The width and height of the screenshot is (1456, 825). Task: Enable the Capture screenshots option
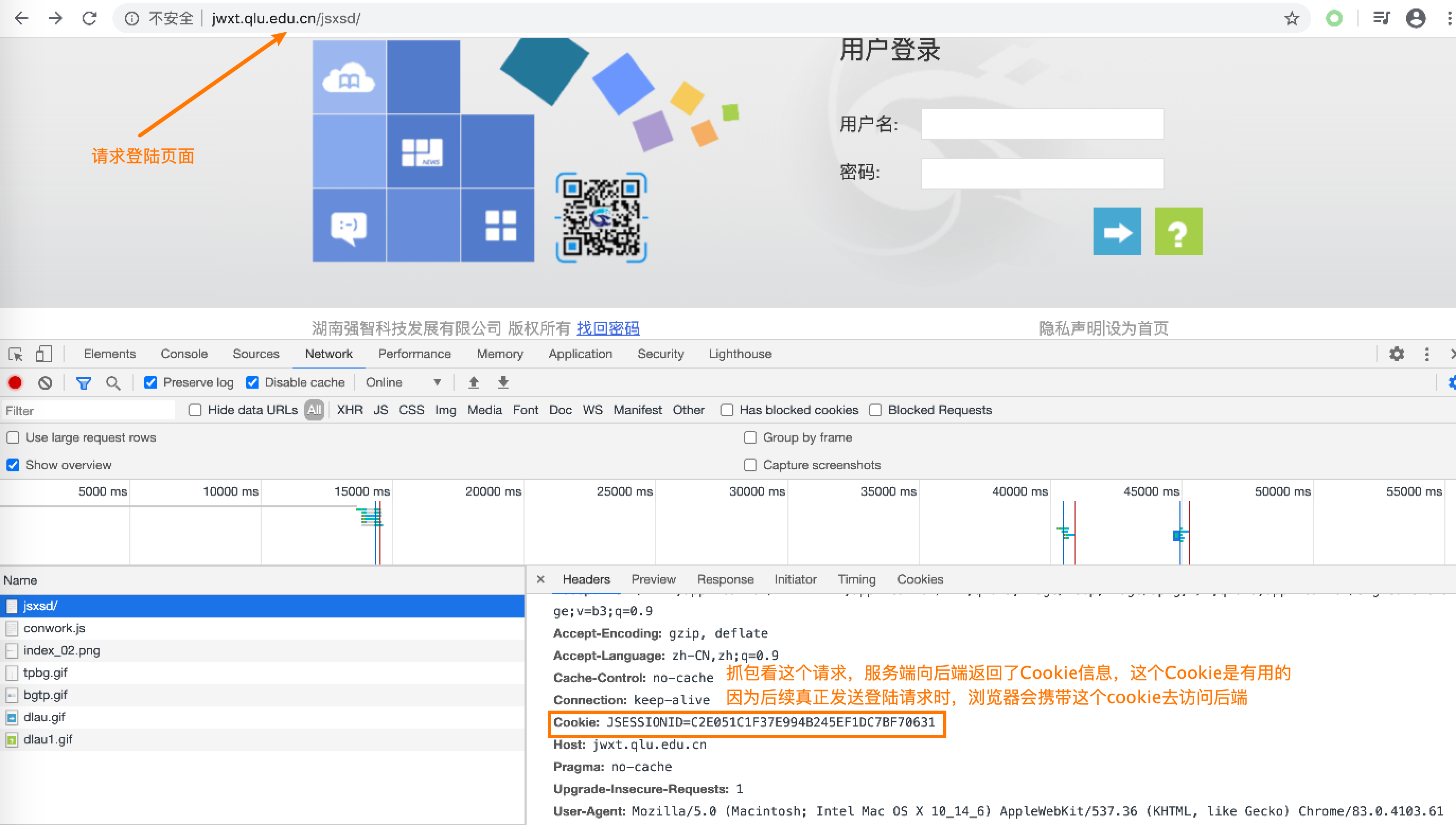click(x=750, y=464)
